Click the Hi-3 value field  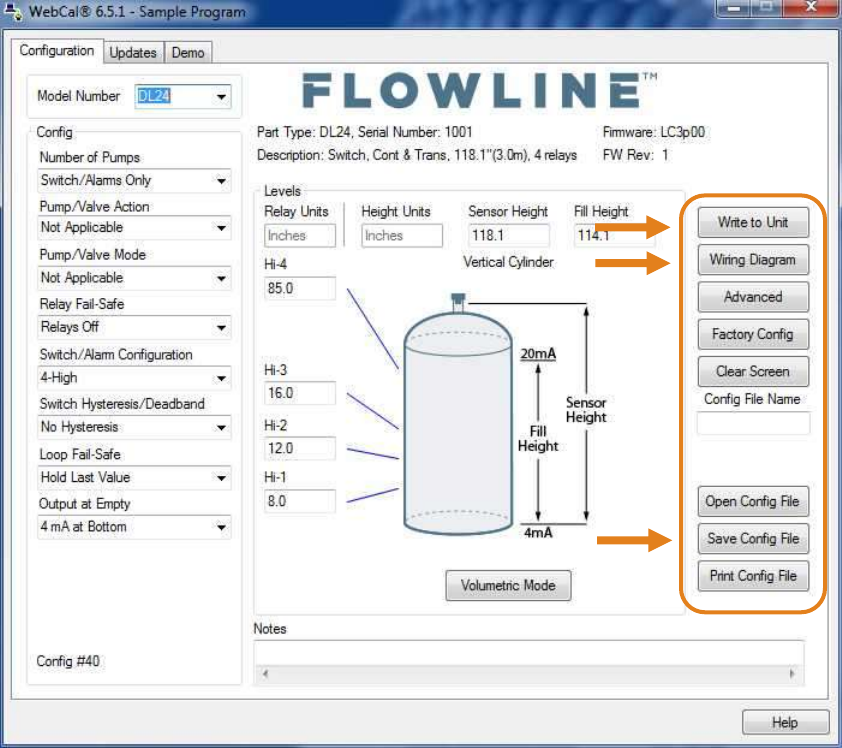[x=300, y=393]
